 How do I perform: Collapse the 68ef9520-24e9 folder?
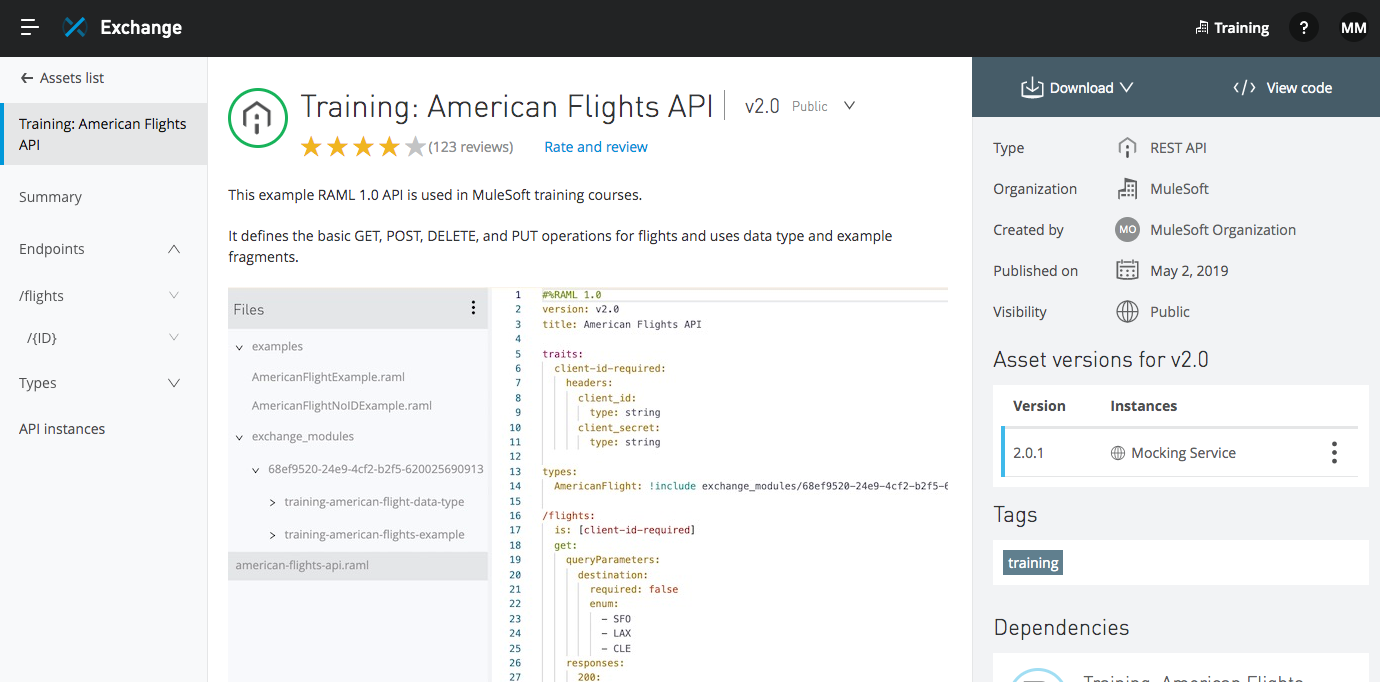(x=256, y=469)
